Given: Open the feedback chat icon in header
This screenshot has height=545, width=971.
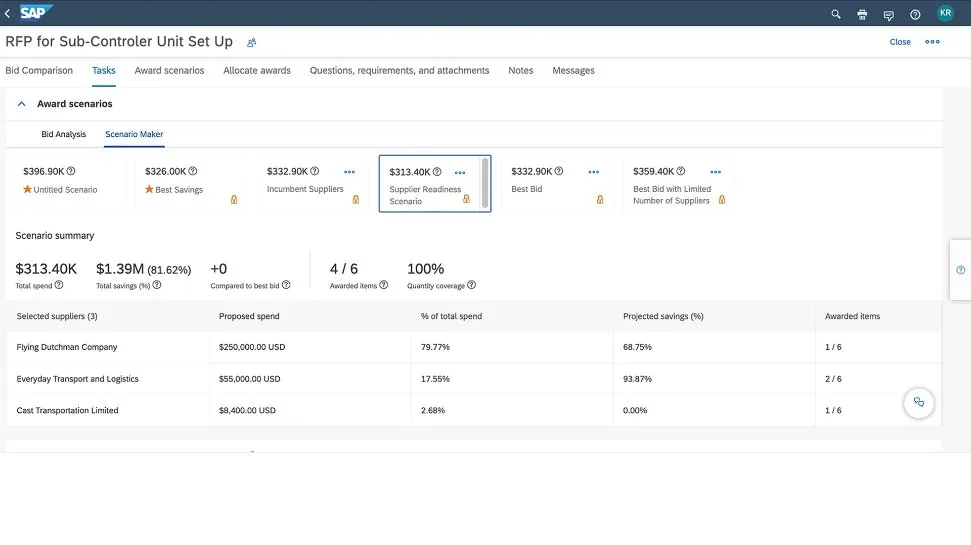Looking at the screenshot, I should click(888, 14).
